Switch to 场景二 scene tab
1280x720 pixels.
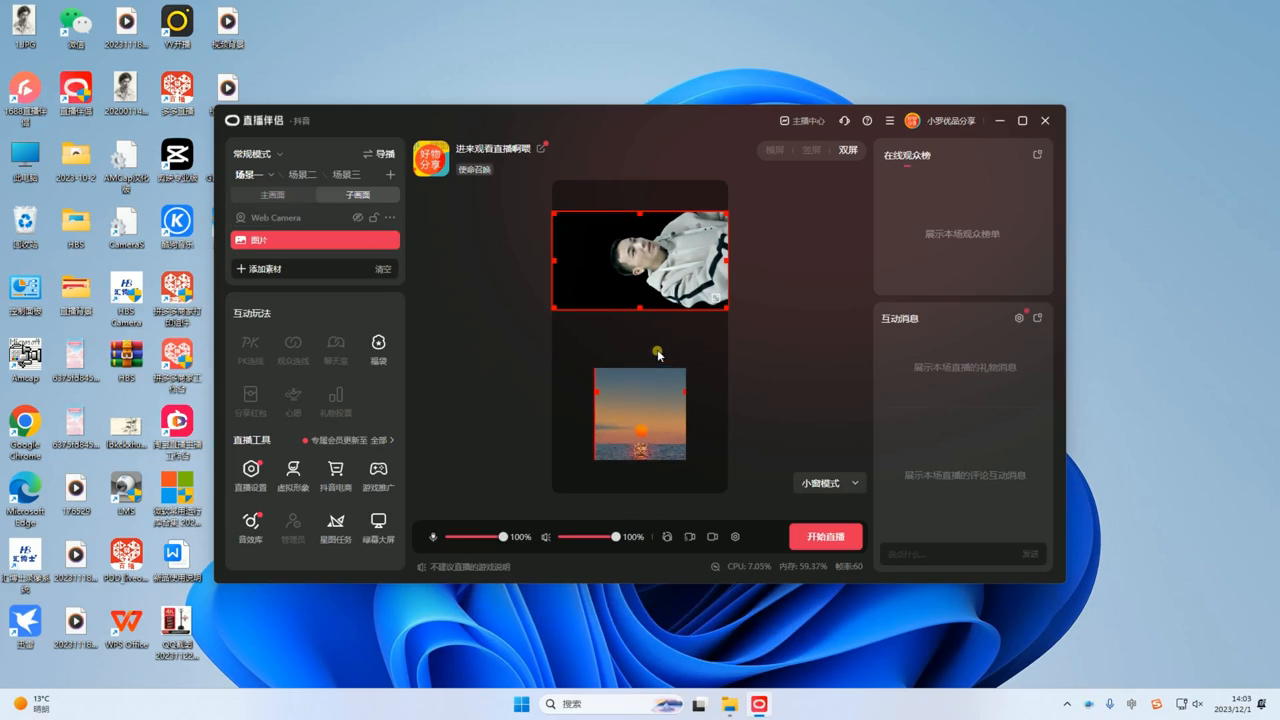[x=302, y=175]
